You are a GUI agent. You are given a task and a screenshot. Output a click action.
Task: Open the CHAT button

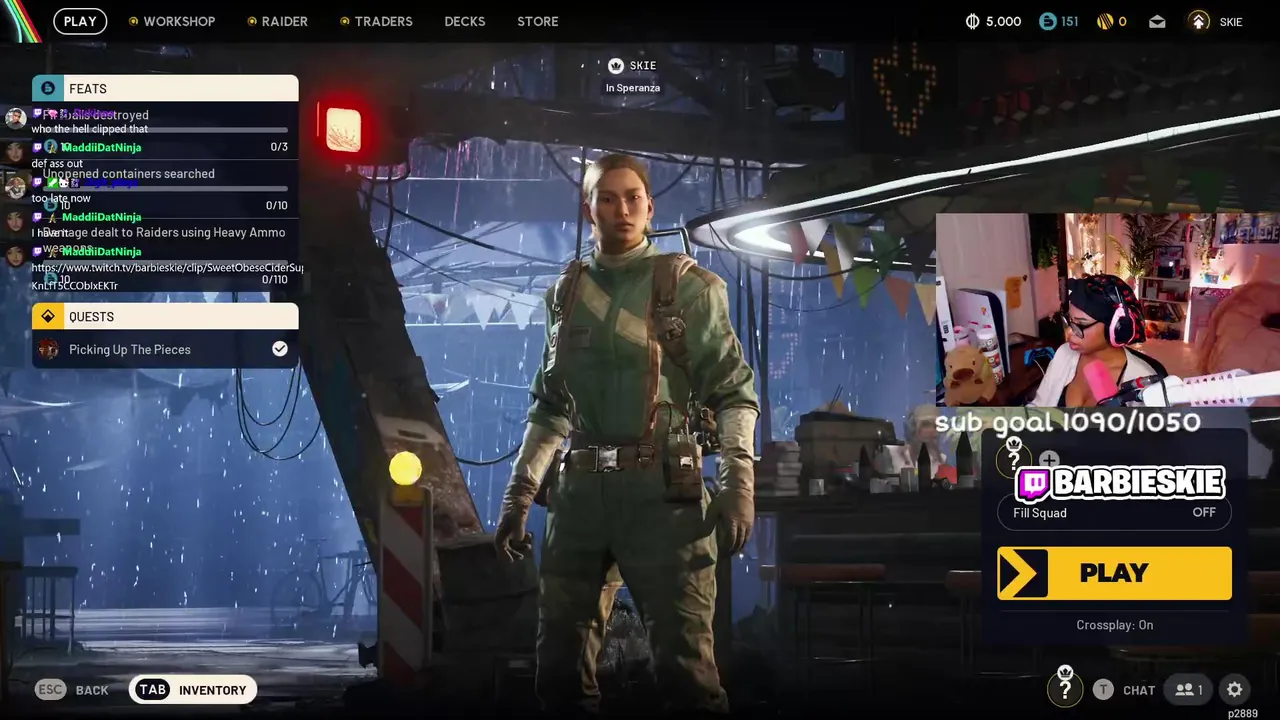click(1139, 690)
